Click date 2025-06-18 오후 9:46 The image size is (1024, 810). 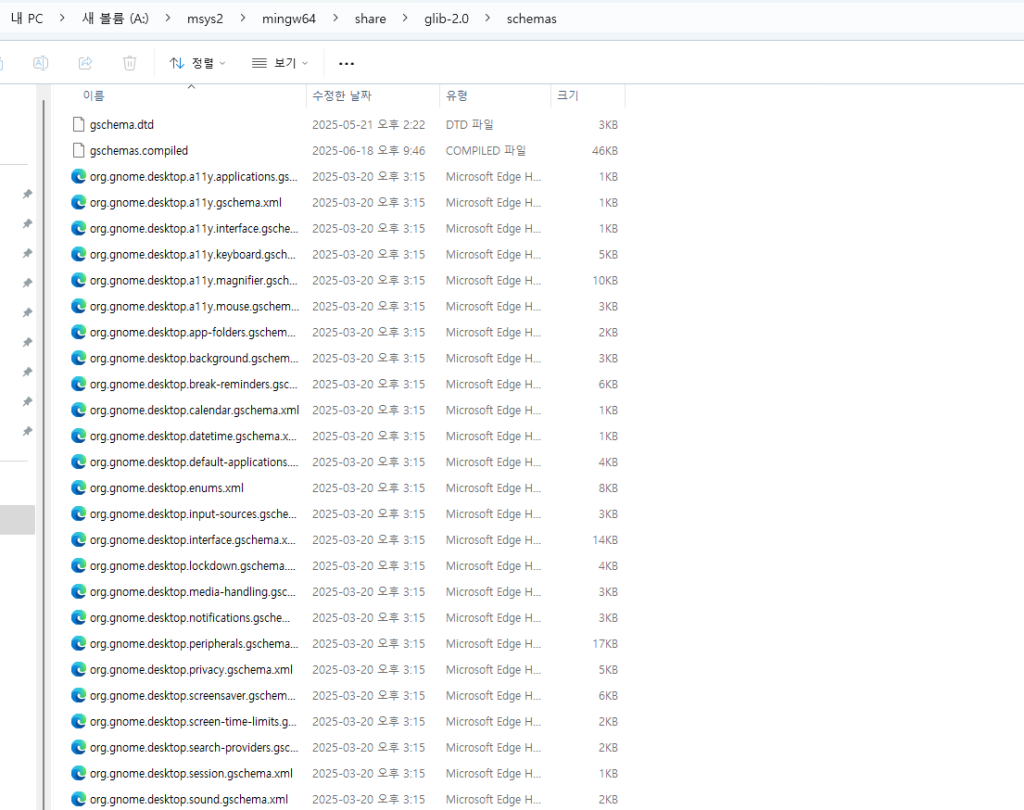pos(368,151)
